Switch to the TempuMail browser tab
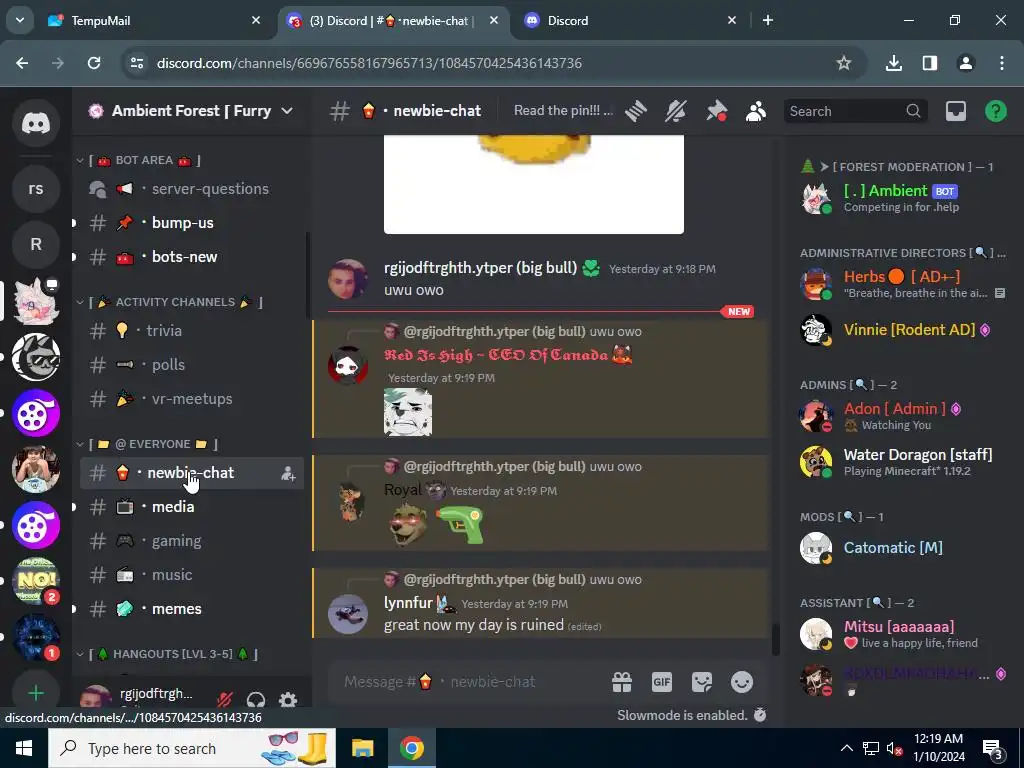 (155, 21)
